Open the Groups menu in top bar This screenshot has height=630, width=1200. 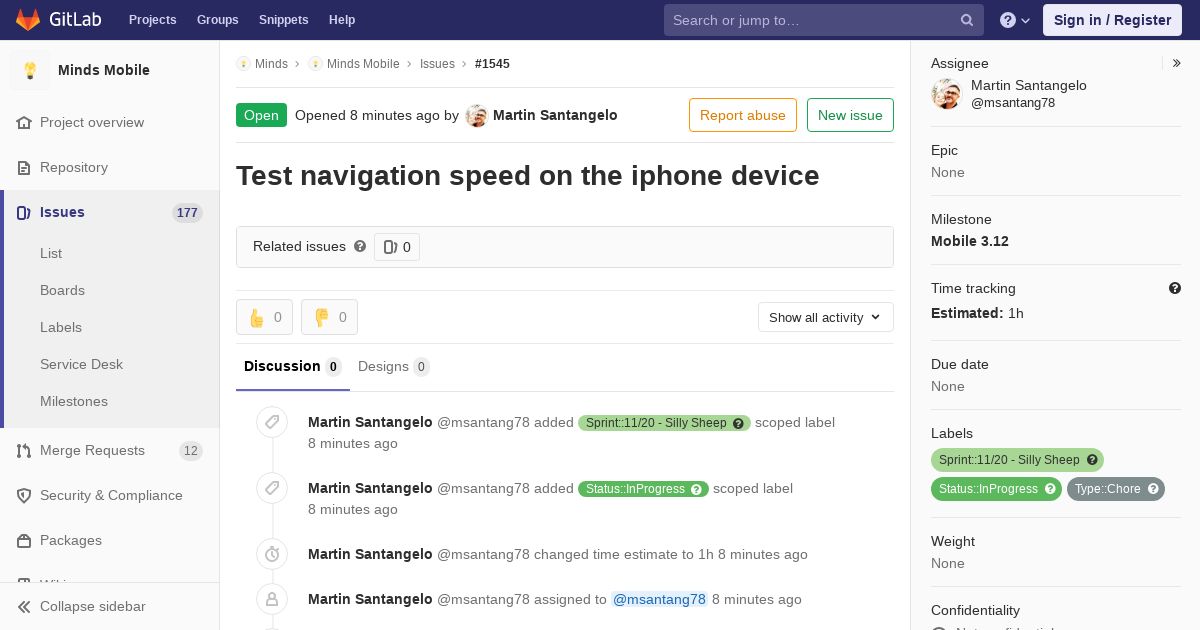click(x=217, y=20)
